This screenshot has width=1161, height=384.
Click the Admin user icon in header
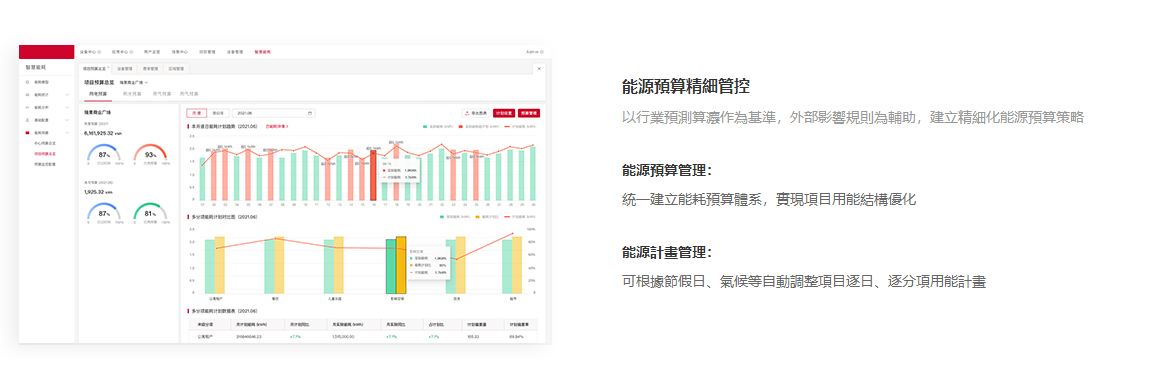click(x=542, y=53)
